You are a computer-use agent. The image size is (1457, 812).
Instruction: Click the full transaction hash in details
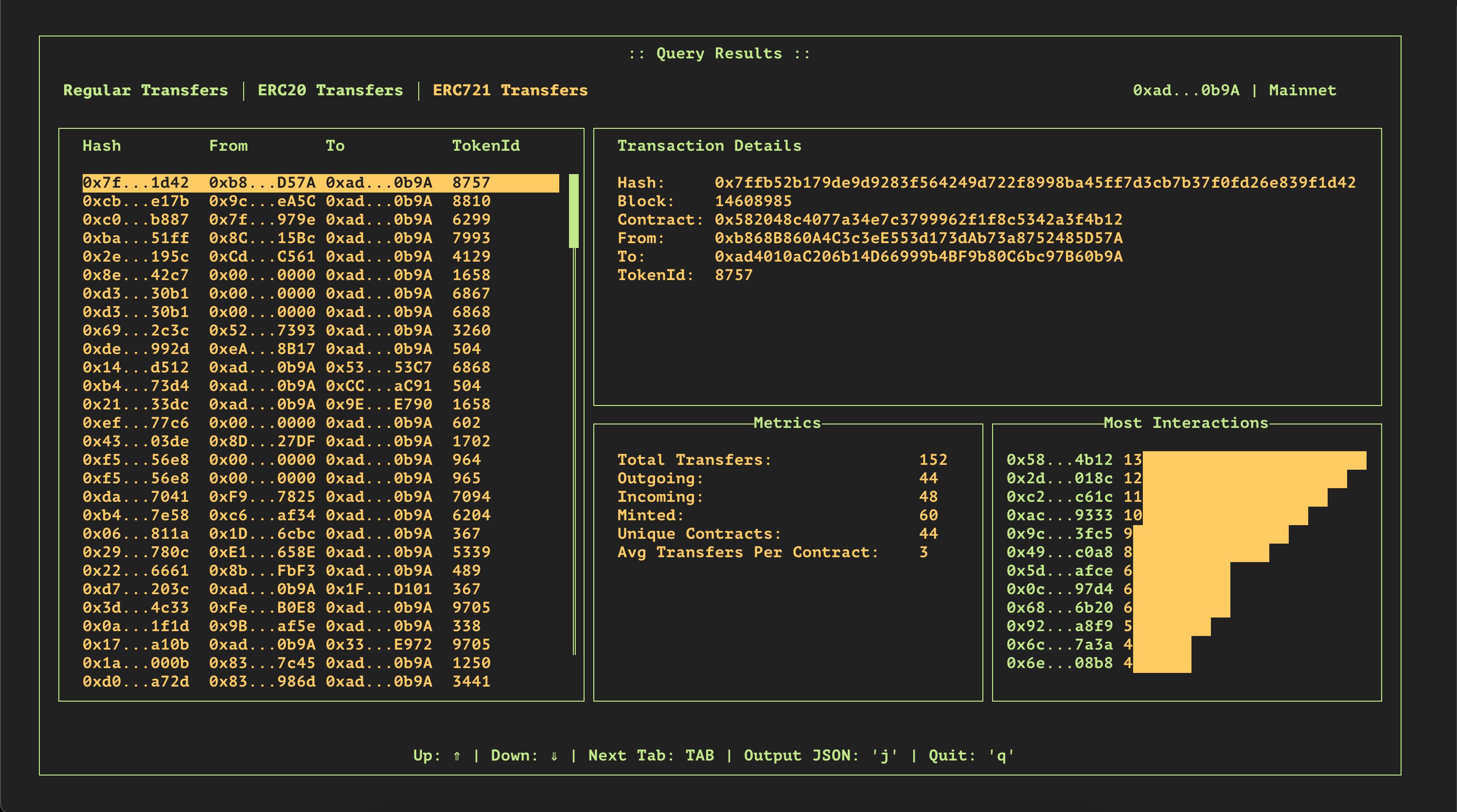[1035, 183]
